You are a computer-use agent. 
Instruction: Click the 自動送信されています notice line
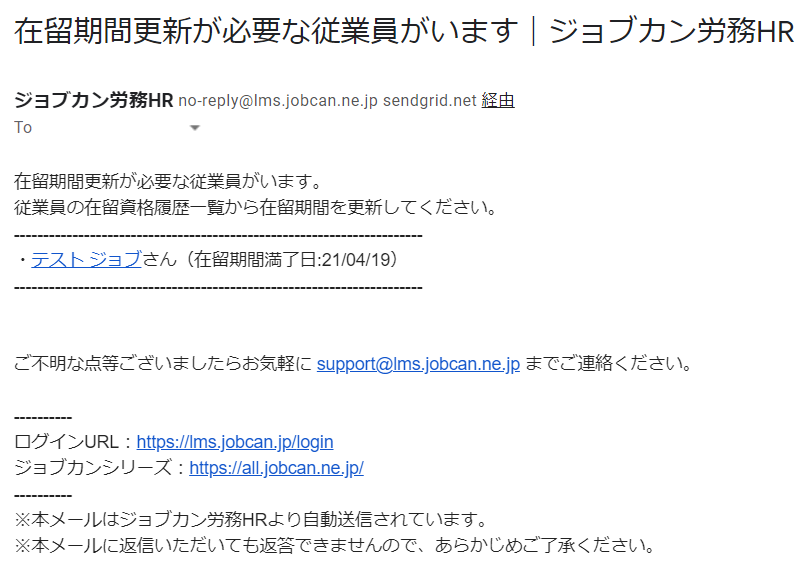pos(250,520)
